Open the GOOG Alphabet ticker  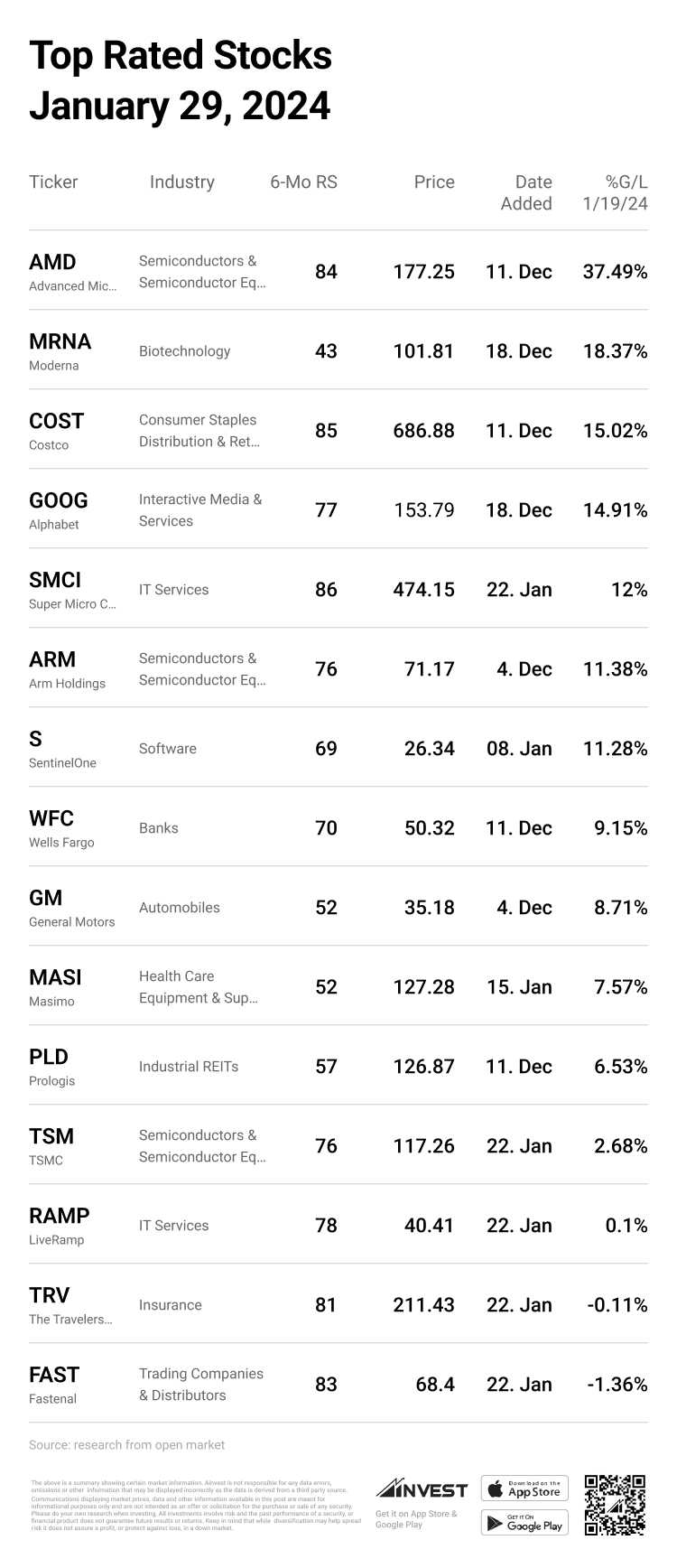click(58, 500)
